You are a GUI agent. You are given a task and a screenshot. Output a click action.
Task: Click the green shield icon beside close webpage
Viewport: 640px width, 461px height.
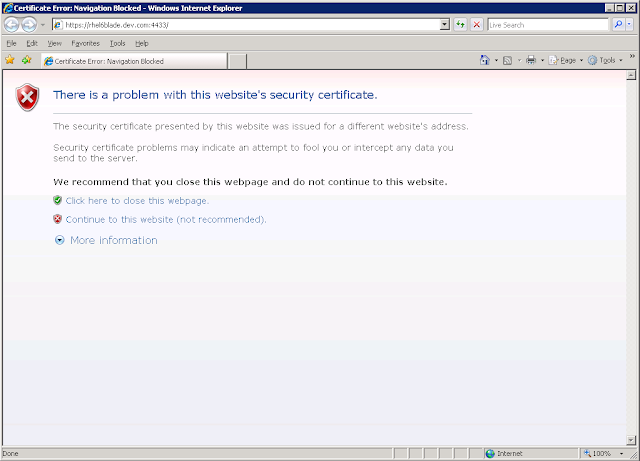click(58, 200)
